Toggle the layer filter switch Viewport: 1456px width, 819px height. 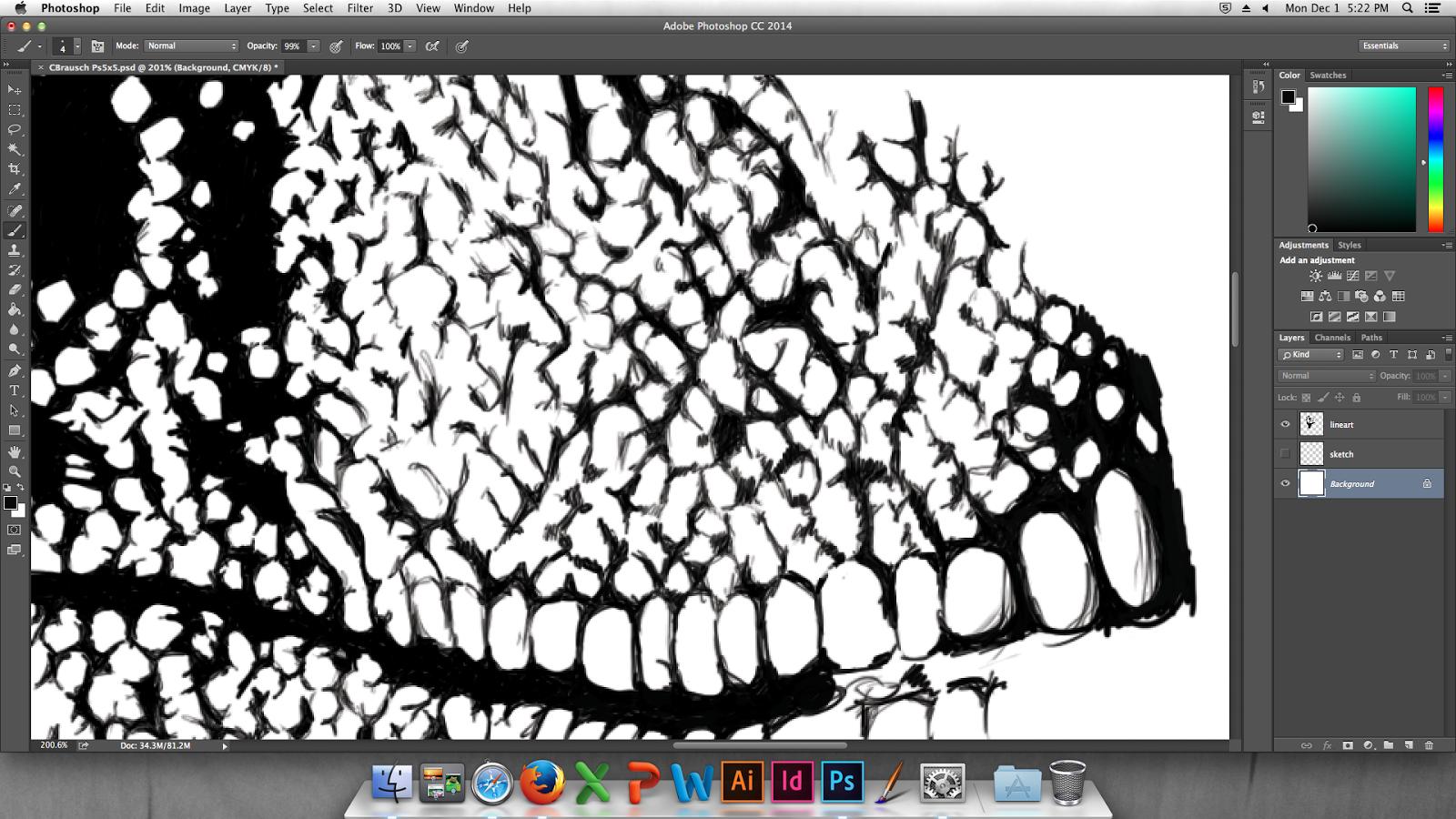tap(1448, 354)
